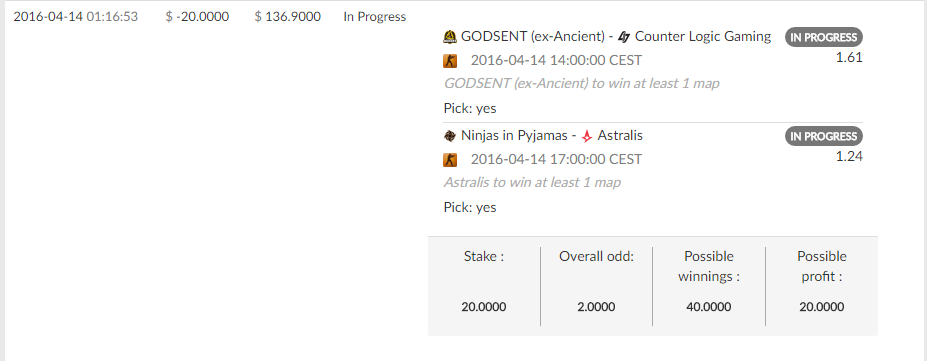The width and height of the screenshot is (927, 361).
Task: Click the first IN PROGRESS status badge
Action: pyautogui.click(x=824, y=37)
